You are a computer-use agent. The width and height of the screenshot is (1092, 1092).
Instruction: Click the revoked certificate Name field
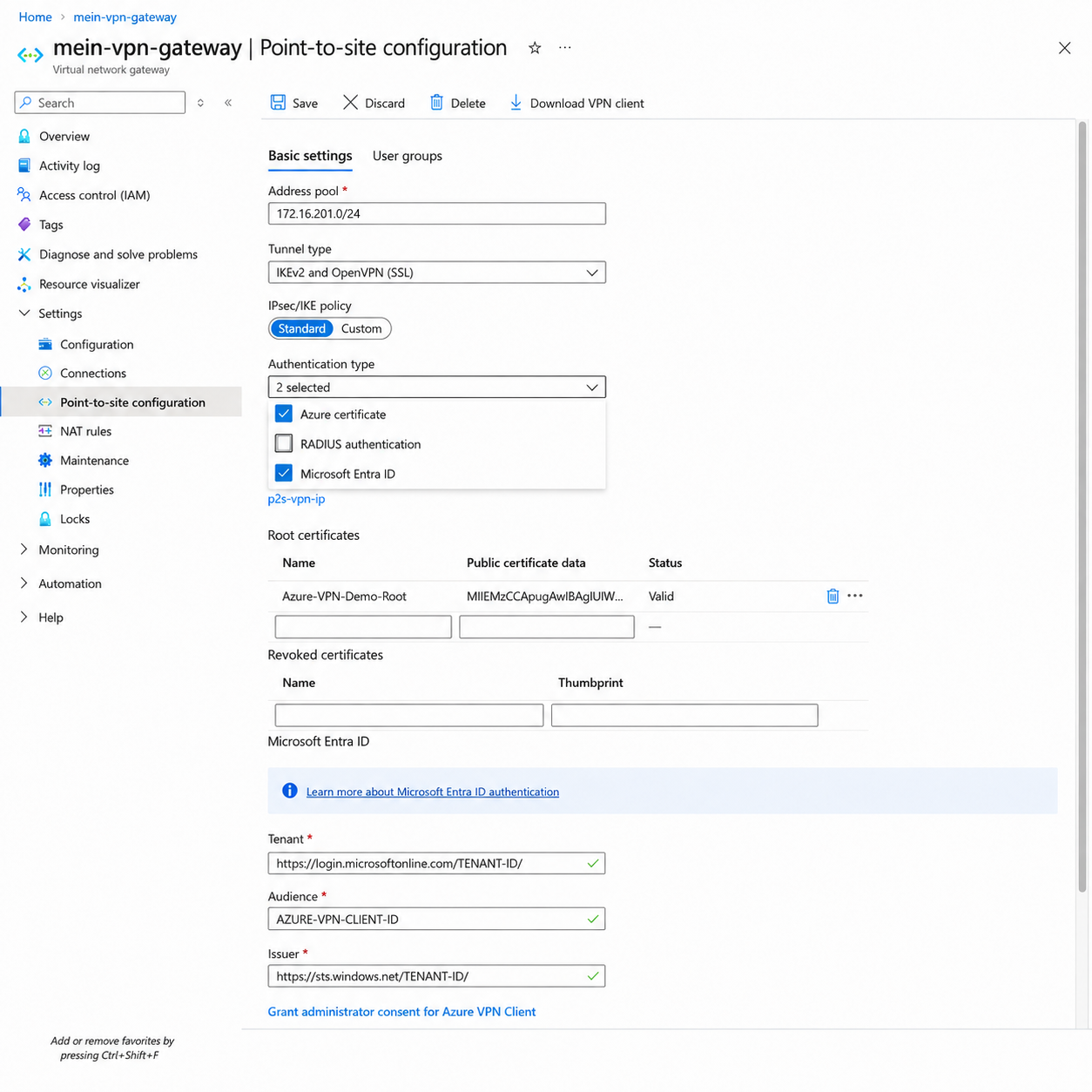click(409, 715)
